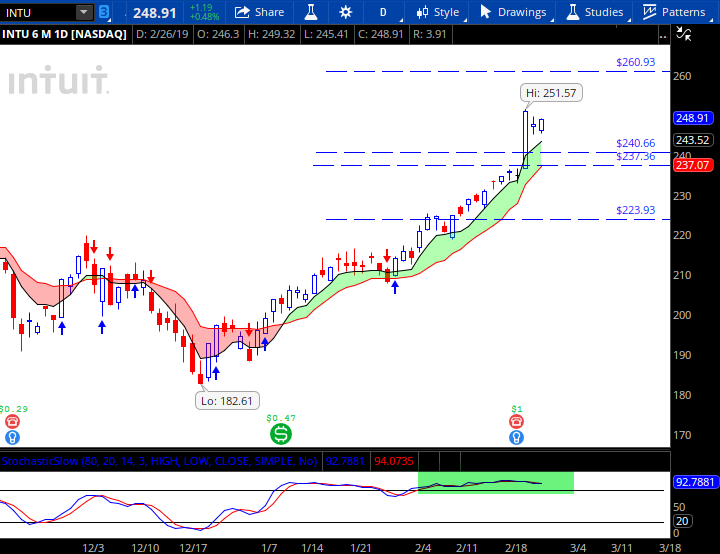
Task: Open the symbol selector dropdown arrow
Action: [84, 12]
